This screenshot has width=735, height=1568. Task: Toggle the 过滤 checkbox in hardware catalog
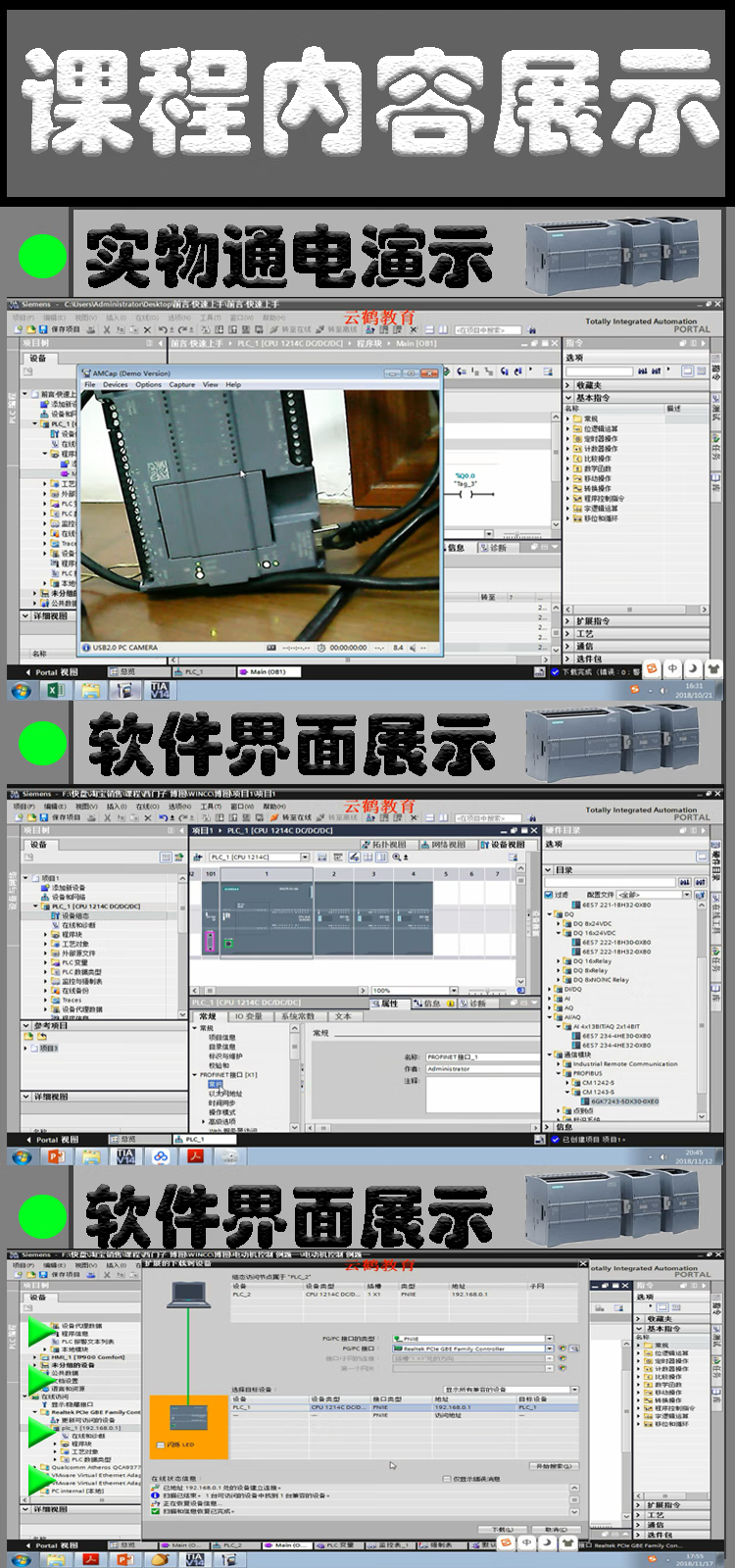pos(549,895)
